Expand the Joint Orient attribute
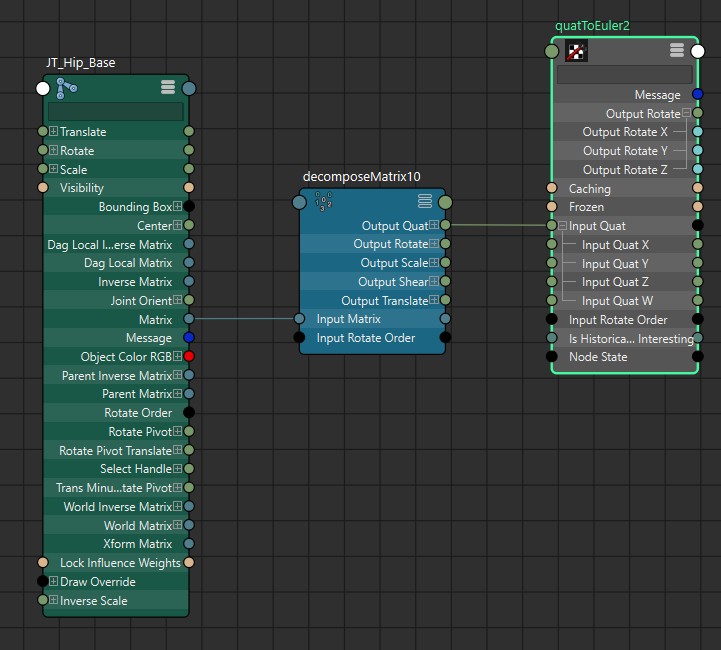 click(x=177, y=300)
